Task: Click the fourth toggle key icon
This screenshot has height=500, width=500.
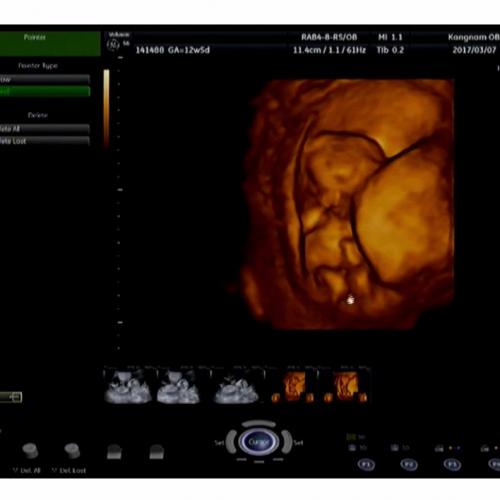Action: pos(157,452)
